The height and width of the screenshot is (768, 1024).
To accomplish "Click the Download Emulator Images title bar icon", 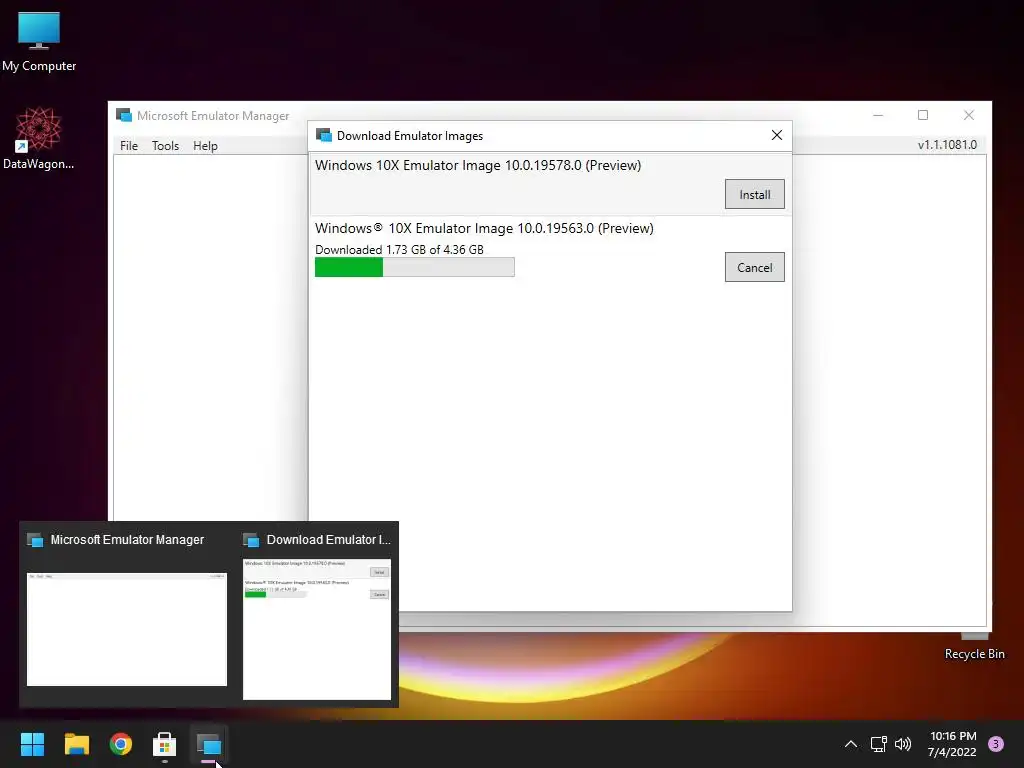I will (324, 135).
